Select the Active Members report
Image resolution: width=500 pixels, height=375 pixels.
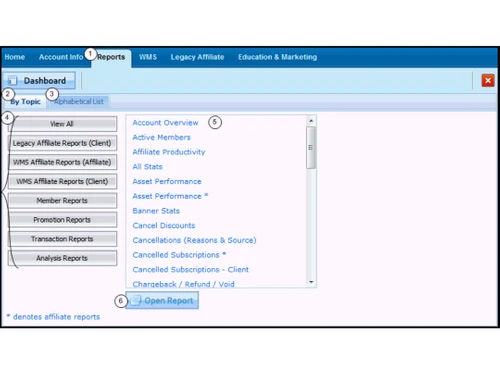pyautogui.click(x=162, y=137)
